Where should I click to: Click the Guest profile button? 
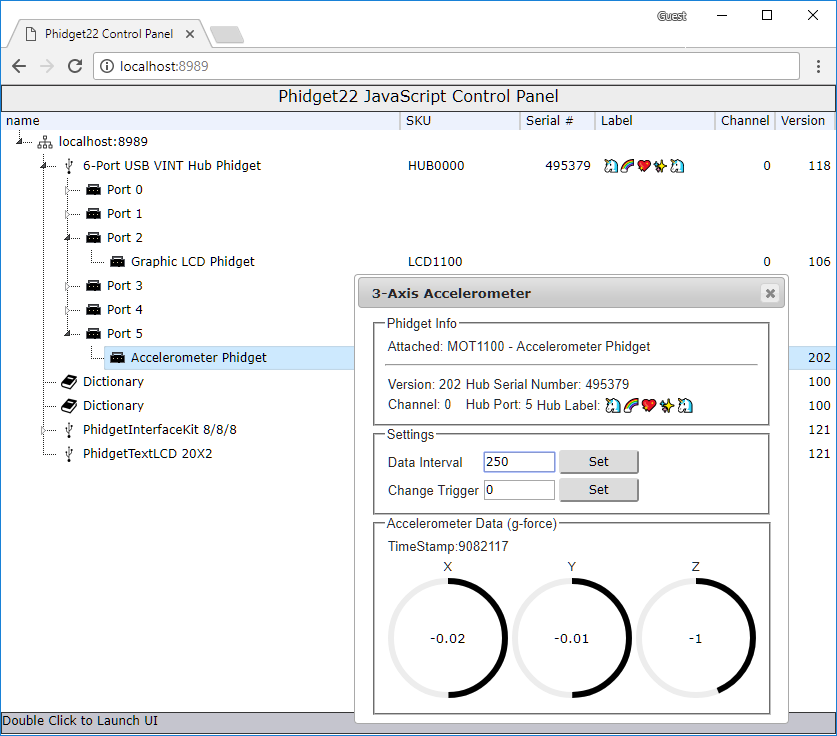672,16
